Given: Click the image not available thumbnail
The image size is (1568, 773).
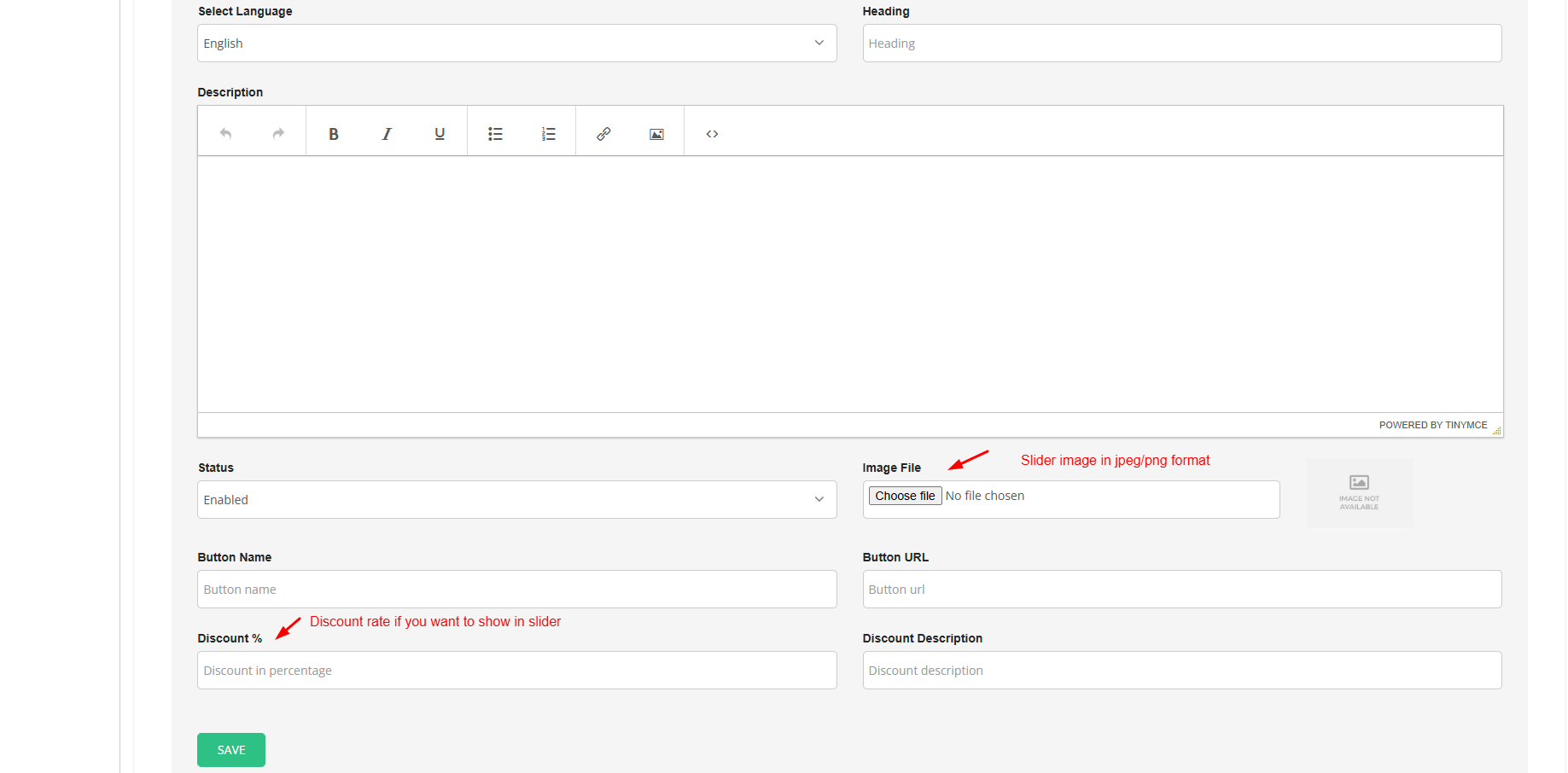Looking at the screenshot, I should coord(1359,493).
